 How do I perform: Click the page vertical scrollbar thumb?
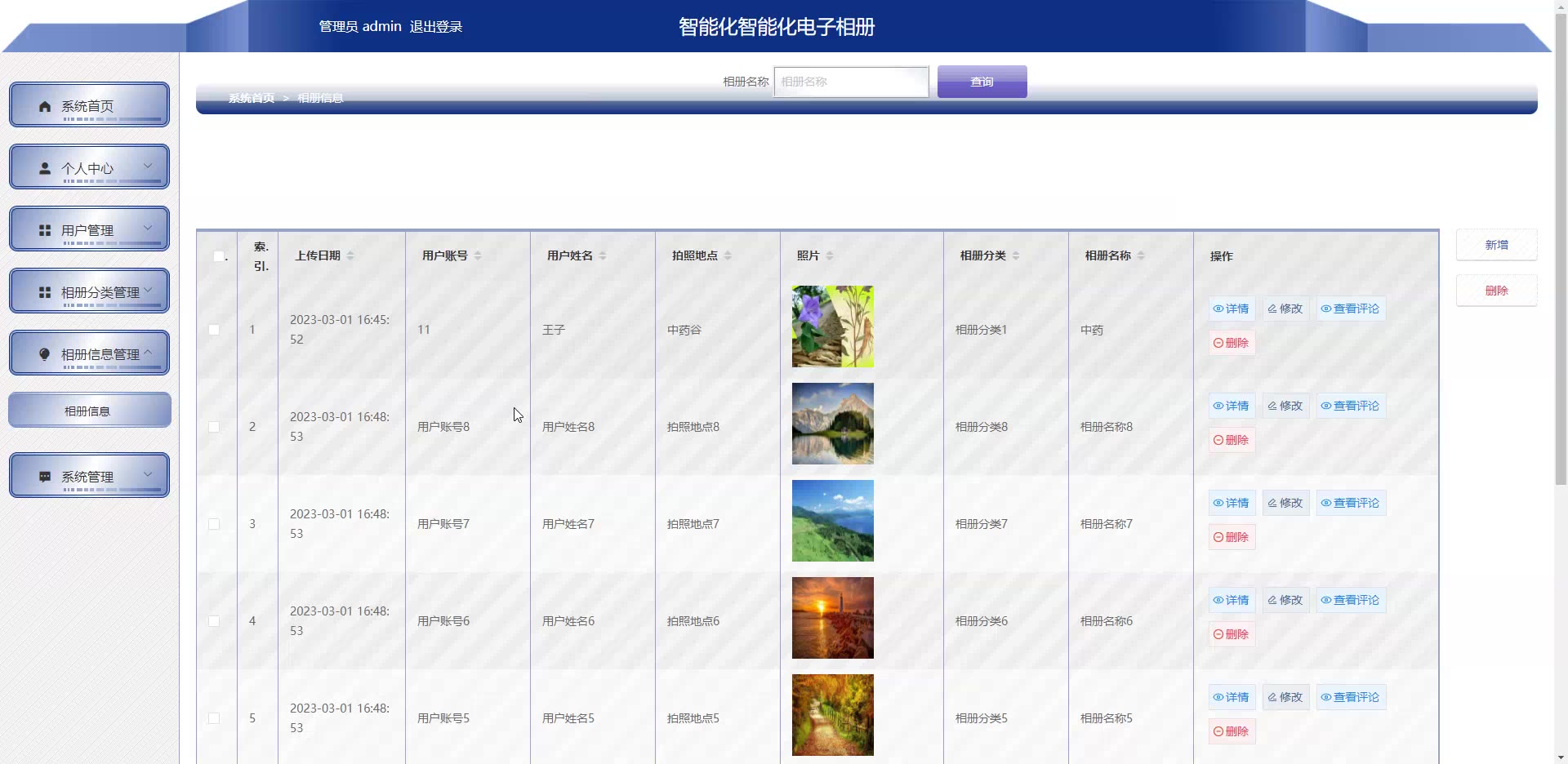1561,249
